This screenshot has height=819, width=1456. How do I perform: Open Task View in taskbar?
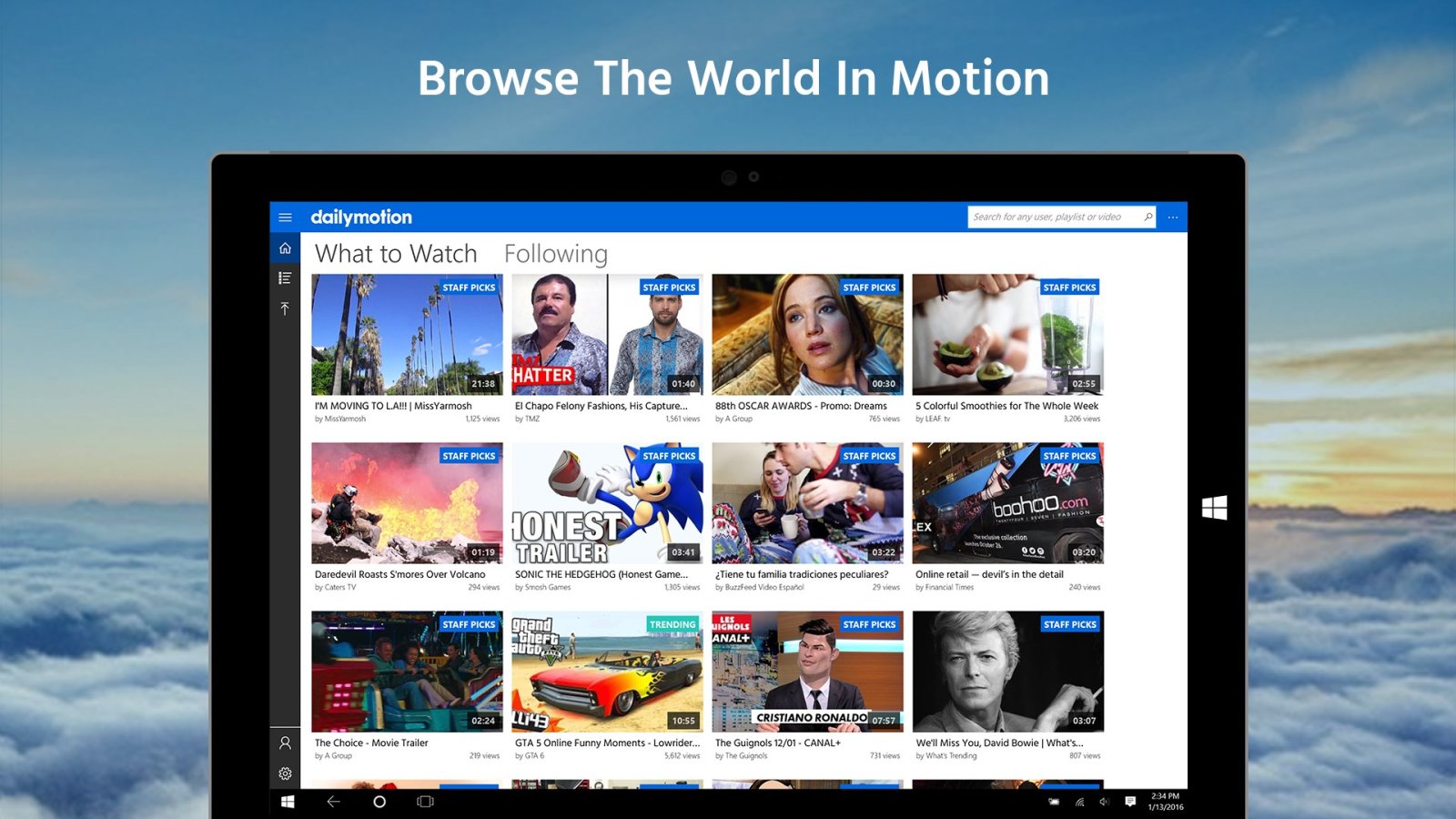point(425,802)
